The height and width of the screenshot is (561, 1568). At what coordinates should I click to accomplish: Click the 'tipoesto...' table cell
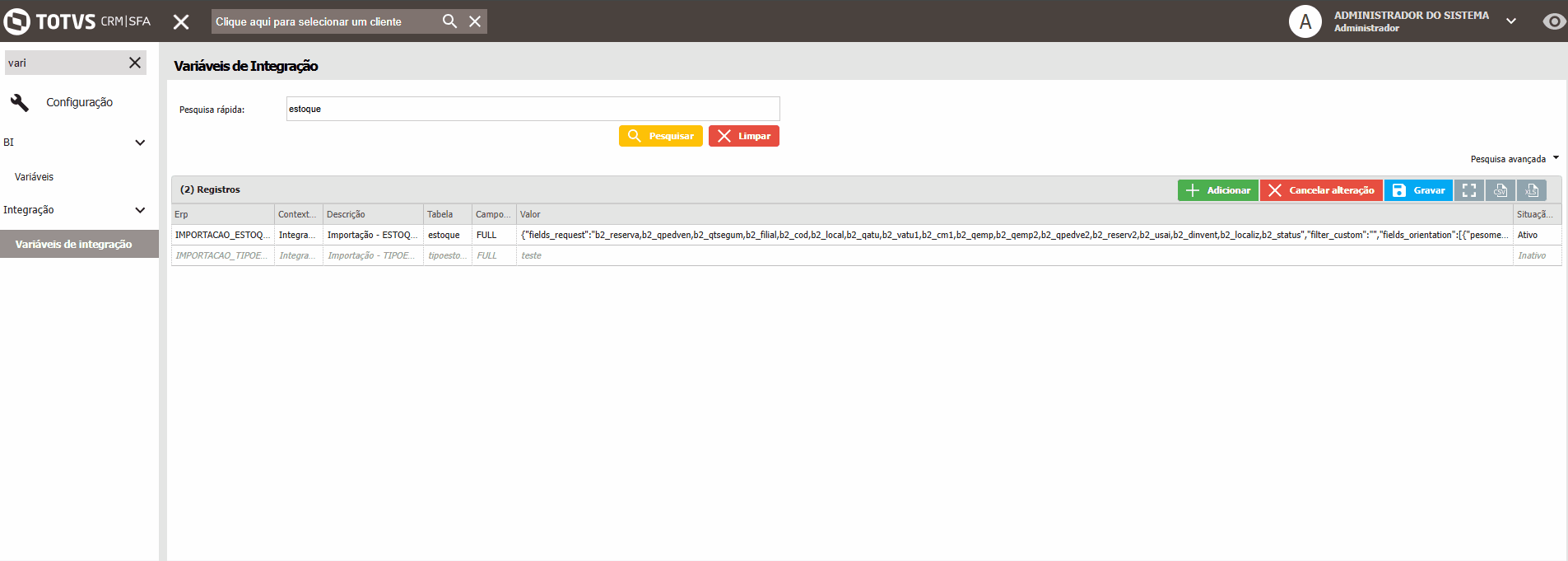[x=447, y=255]
